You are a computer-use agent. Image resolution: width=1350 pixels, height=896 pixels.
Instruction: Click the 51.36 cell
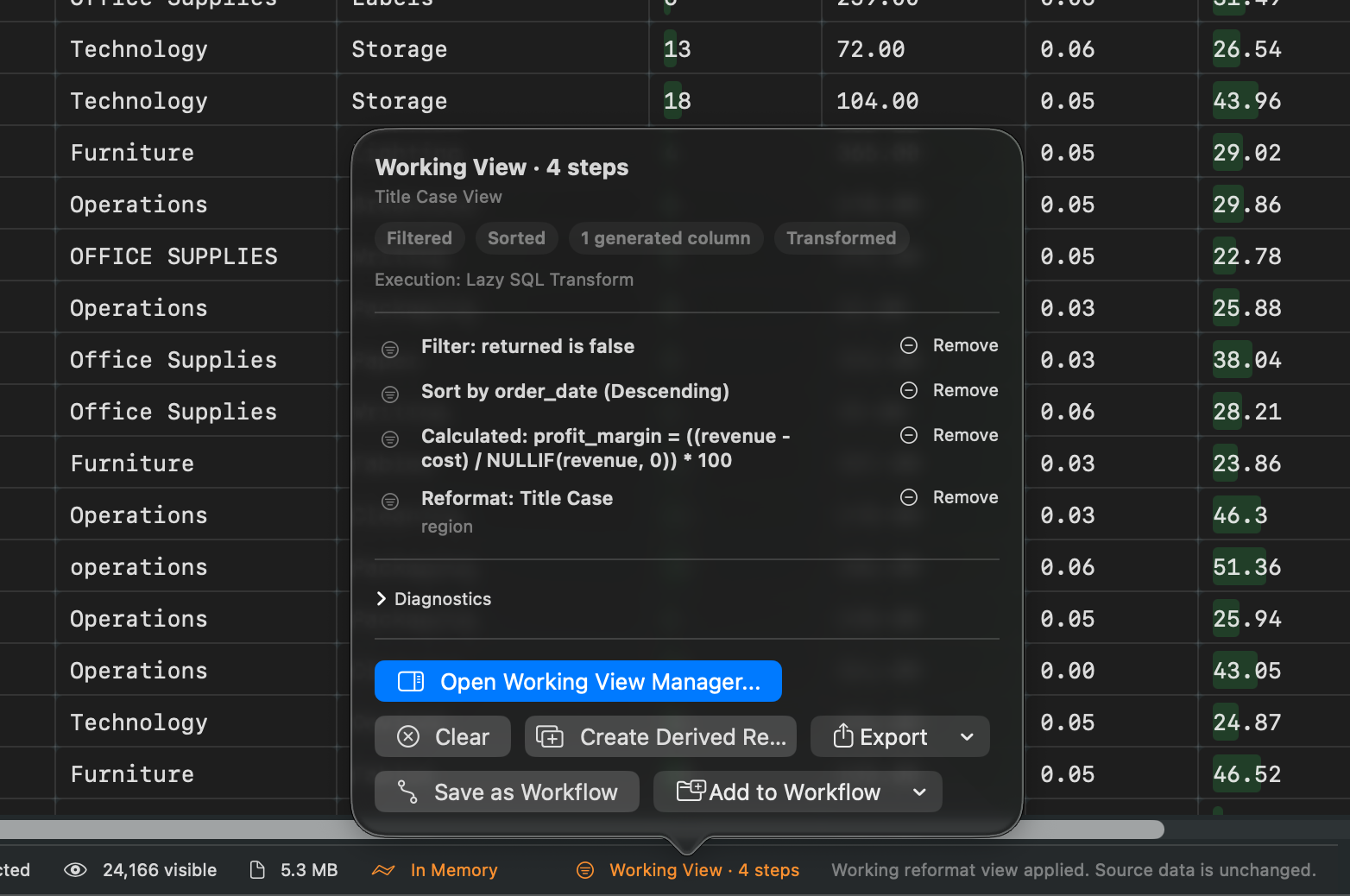click(x=1274, y=567)
